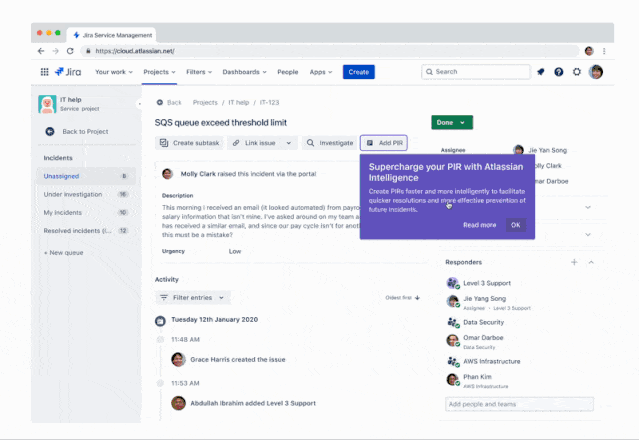The image size is (639, 440).
Task: Click the Jira logo
Action: pos(68,72)
